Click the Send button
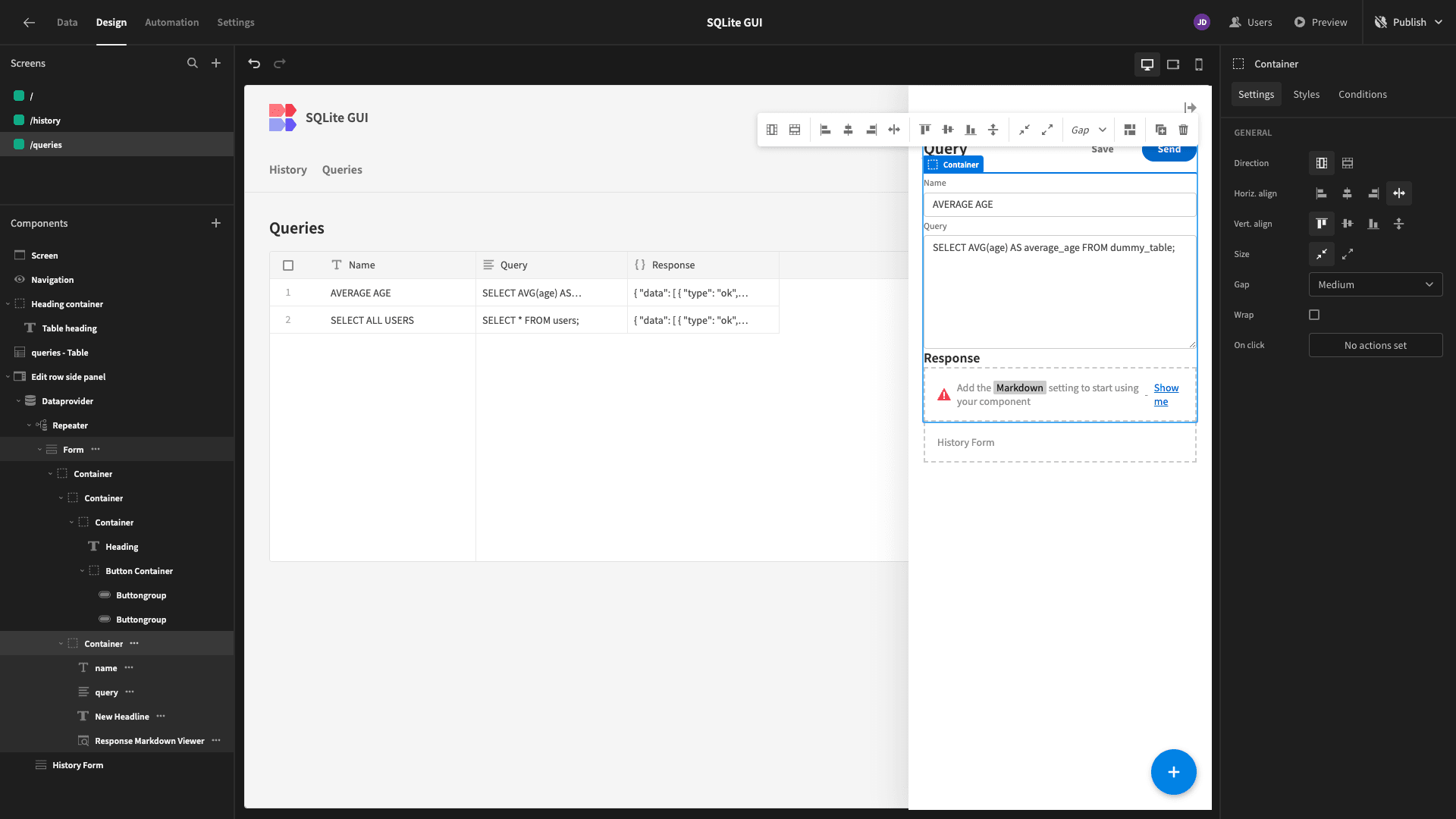This screenshot has width=1456, height=819. [x=1169, y=150]
